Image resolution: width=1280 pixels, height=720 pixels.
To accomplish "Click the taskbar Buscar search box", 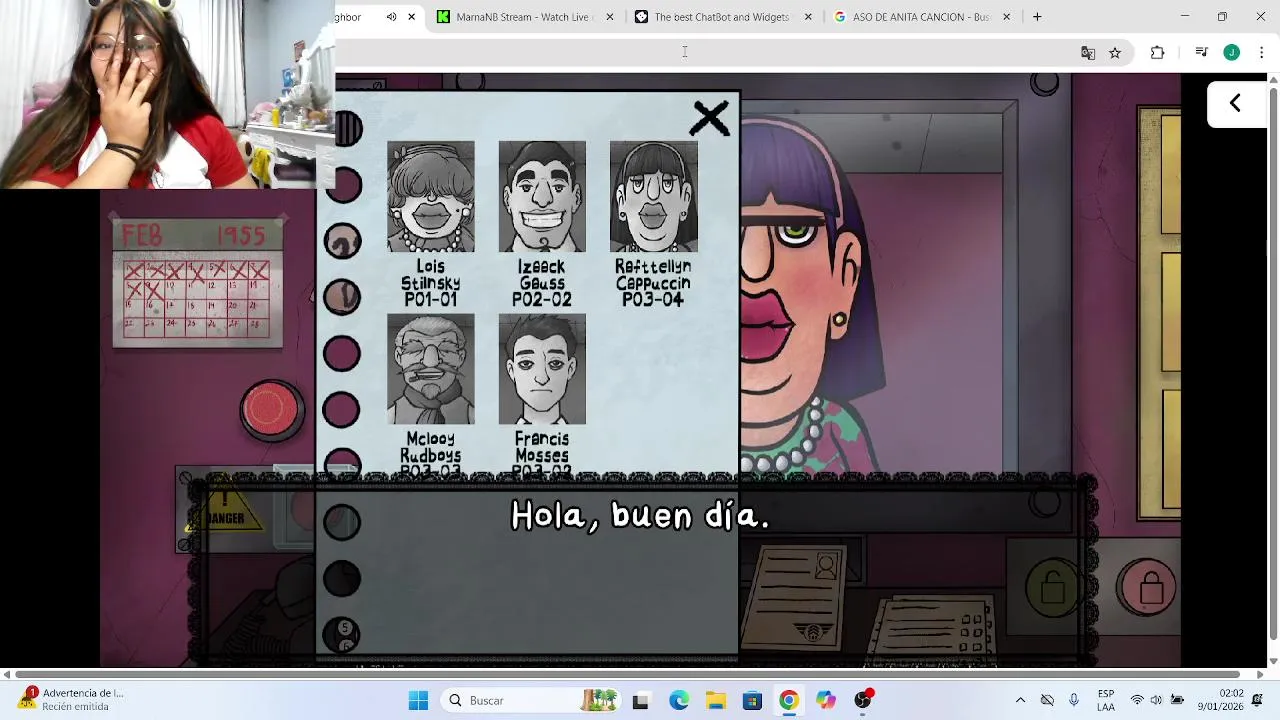I will [x=532, y=700].
